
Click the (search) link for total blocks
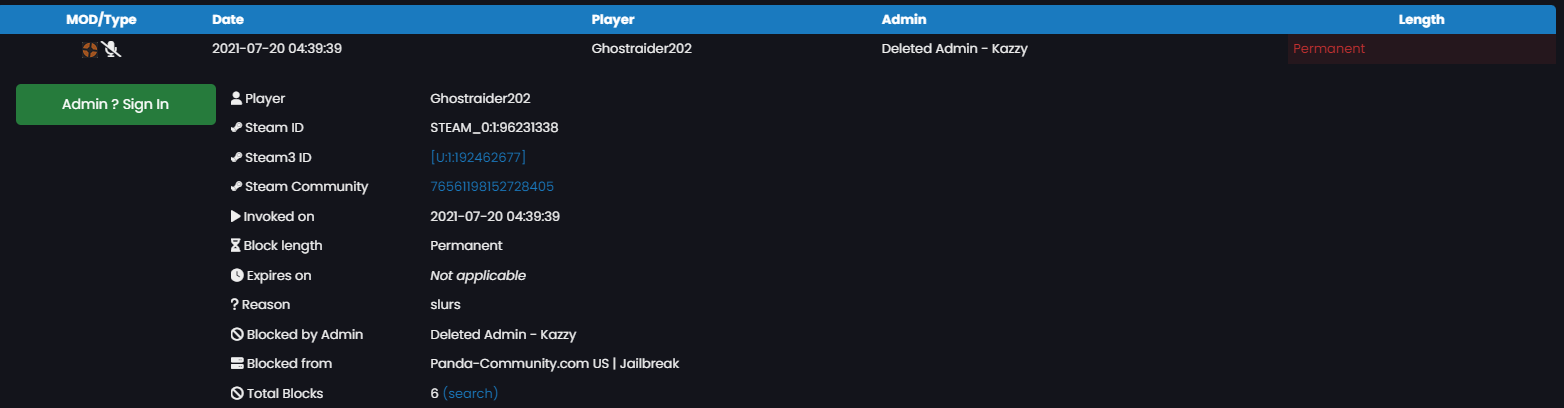click(x=470, y=394)
